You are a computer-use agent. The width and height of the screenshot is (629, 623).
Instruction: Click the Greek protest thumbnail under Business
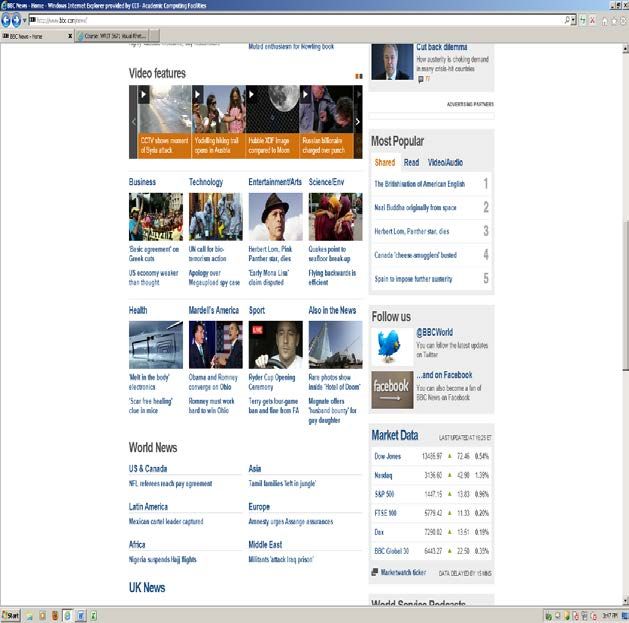(156, 217)
